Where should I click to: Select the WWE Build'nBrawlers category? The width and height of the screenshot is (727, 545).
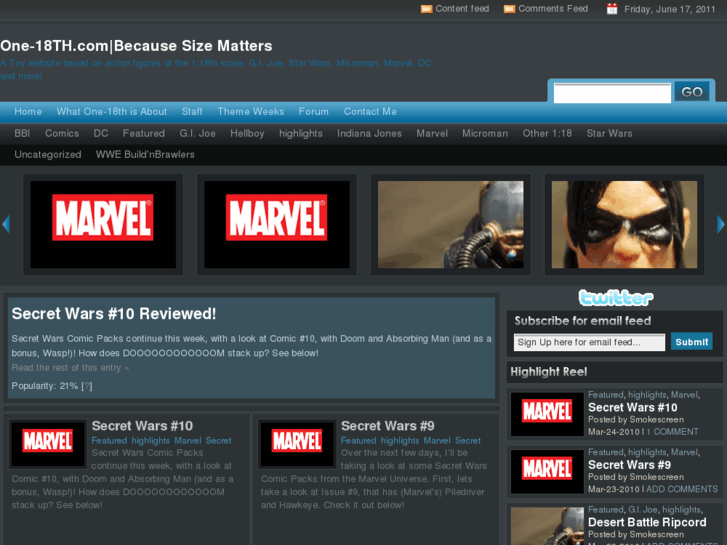[145, 154]
